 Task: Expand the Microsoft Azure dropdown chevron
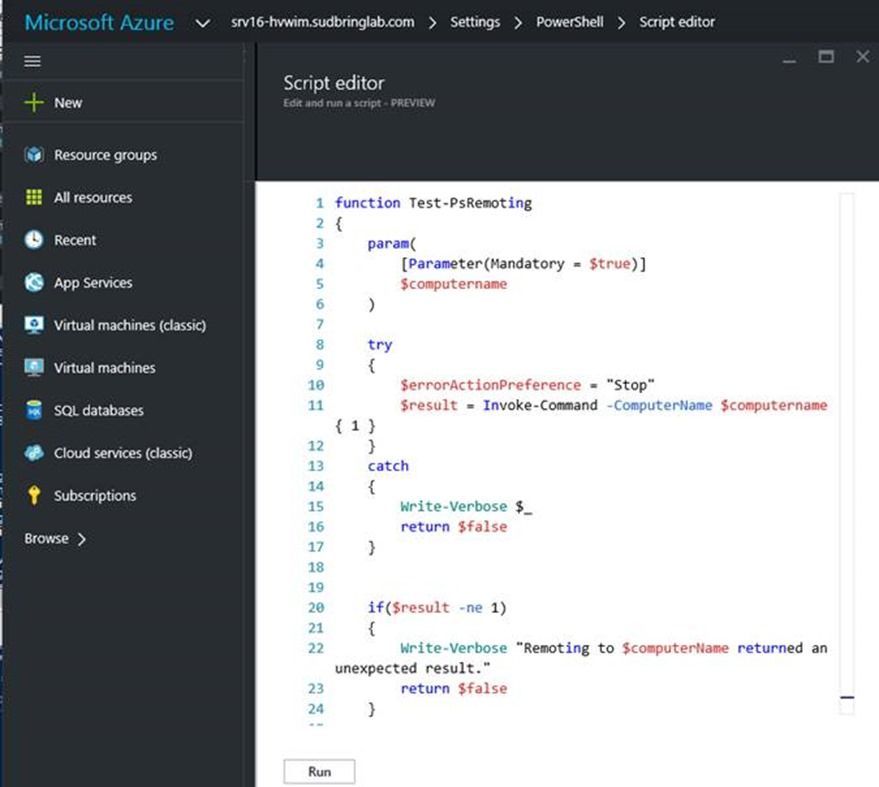pos(202,23)
